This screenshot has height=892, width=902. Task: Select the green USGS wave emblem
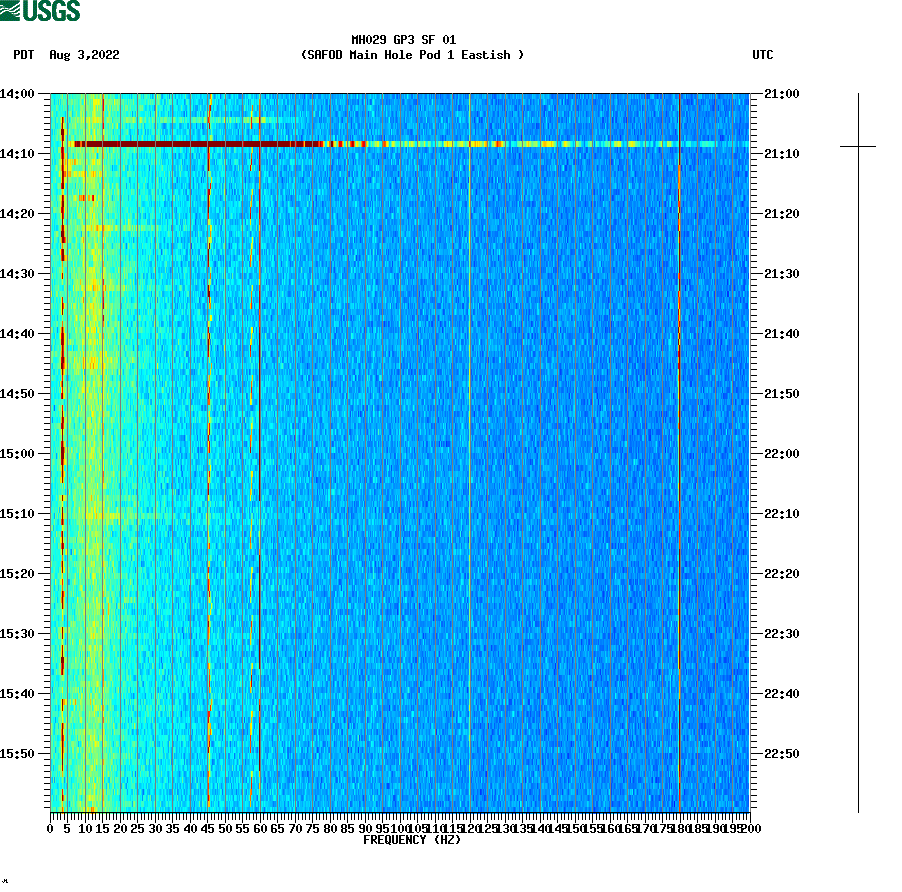(x=10, y=9)
